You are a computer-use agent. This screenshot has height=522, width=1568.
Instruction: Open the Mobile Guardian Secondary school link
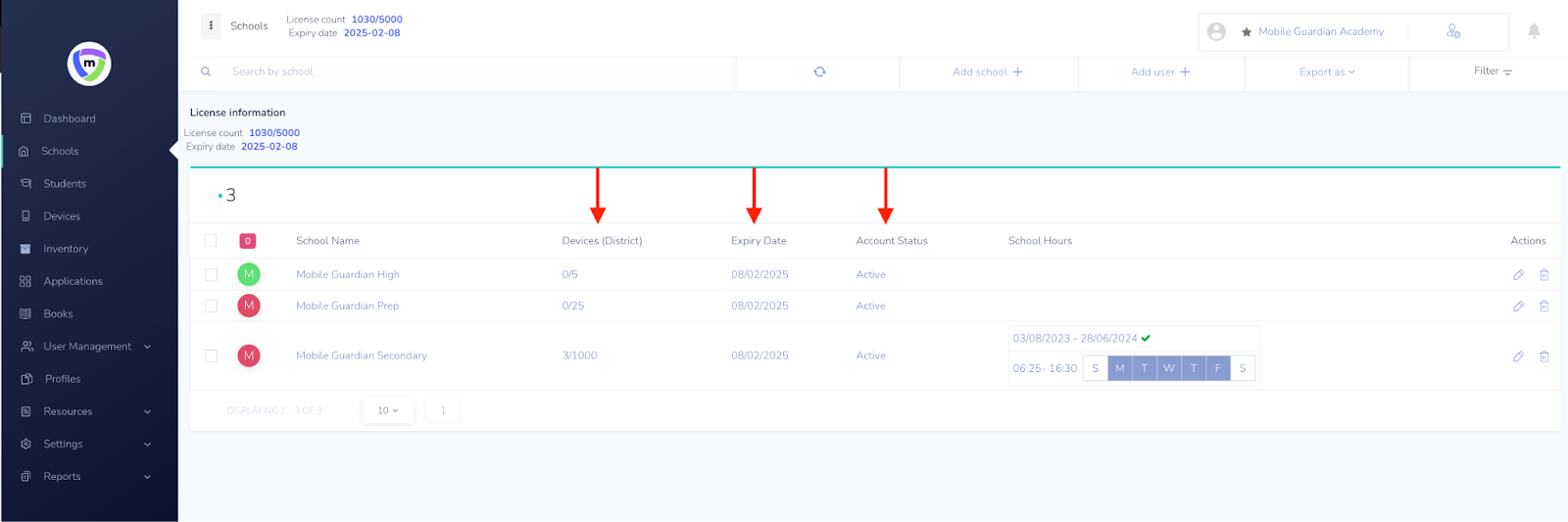click(x=362, y=356)
